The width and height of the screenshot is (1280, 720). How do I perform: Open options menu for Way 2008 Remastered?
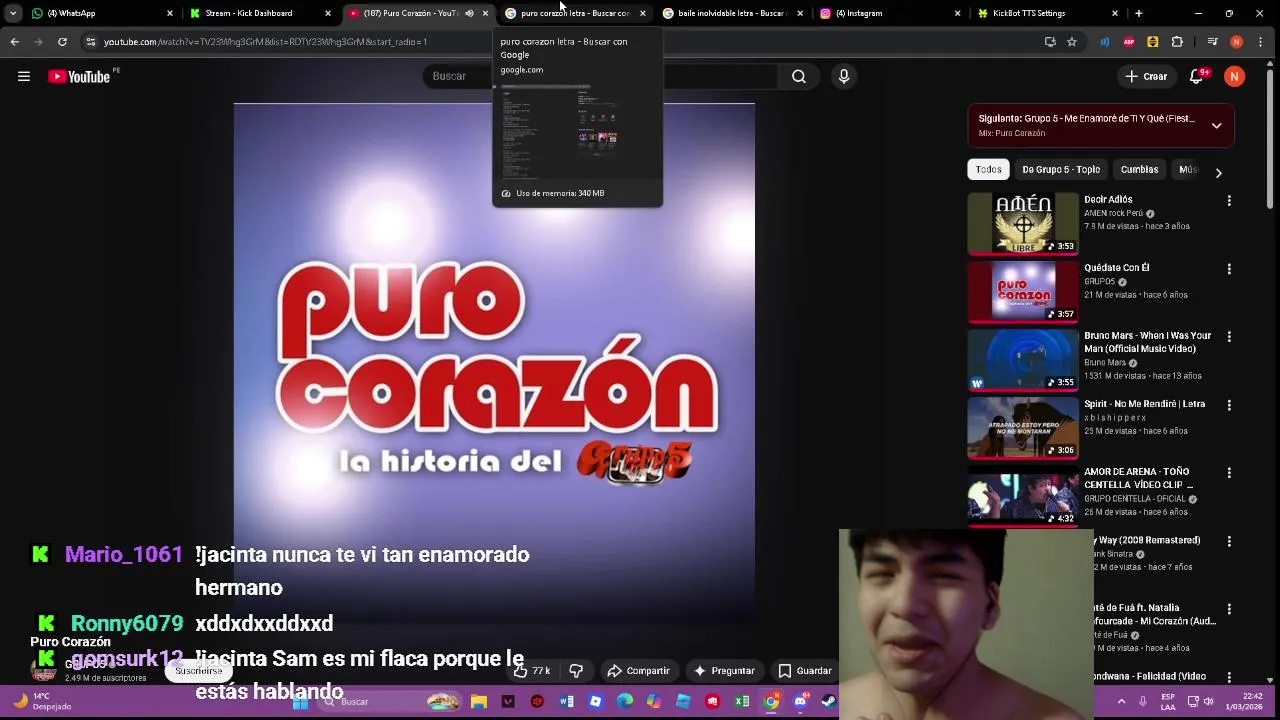[x=1229, y=541]
